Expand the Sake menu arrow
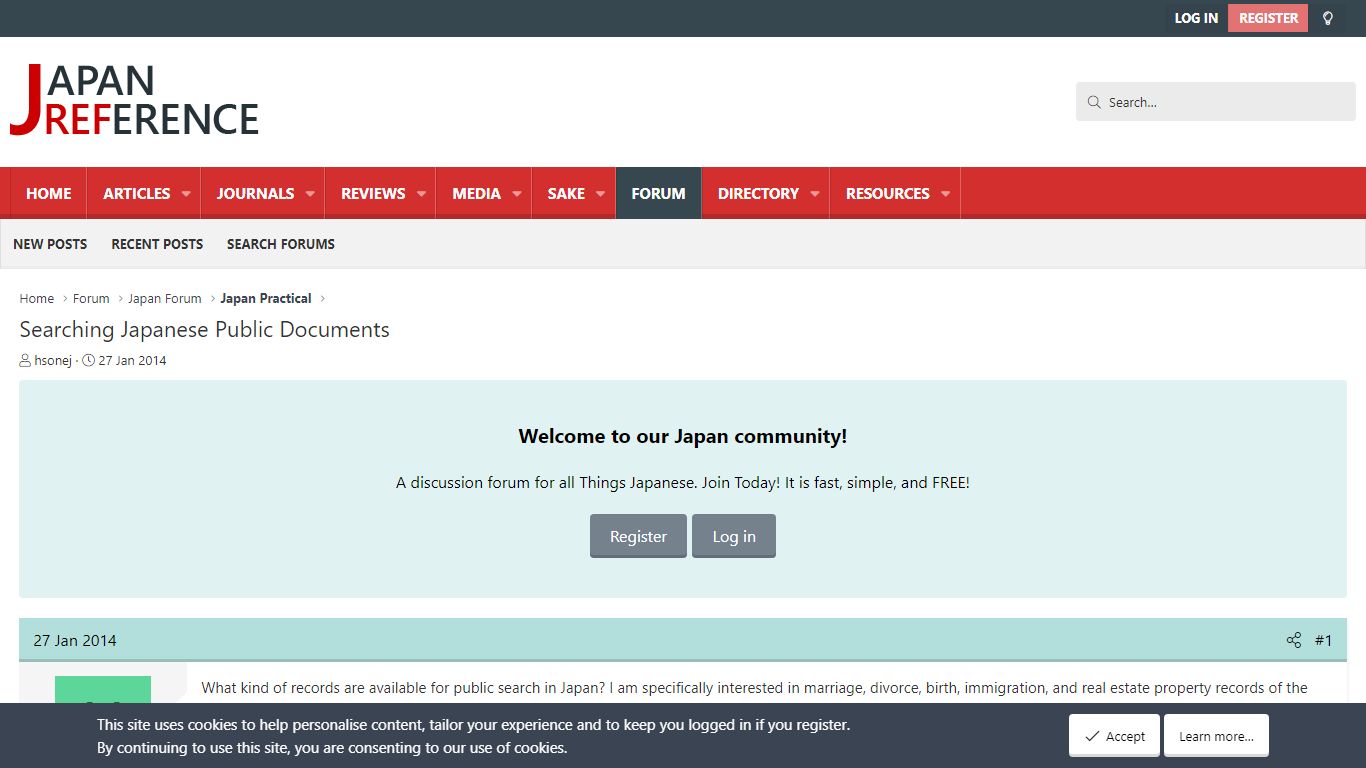 click(x=600, y=194)
